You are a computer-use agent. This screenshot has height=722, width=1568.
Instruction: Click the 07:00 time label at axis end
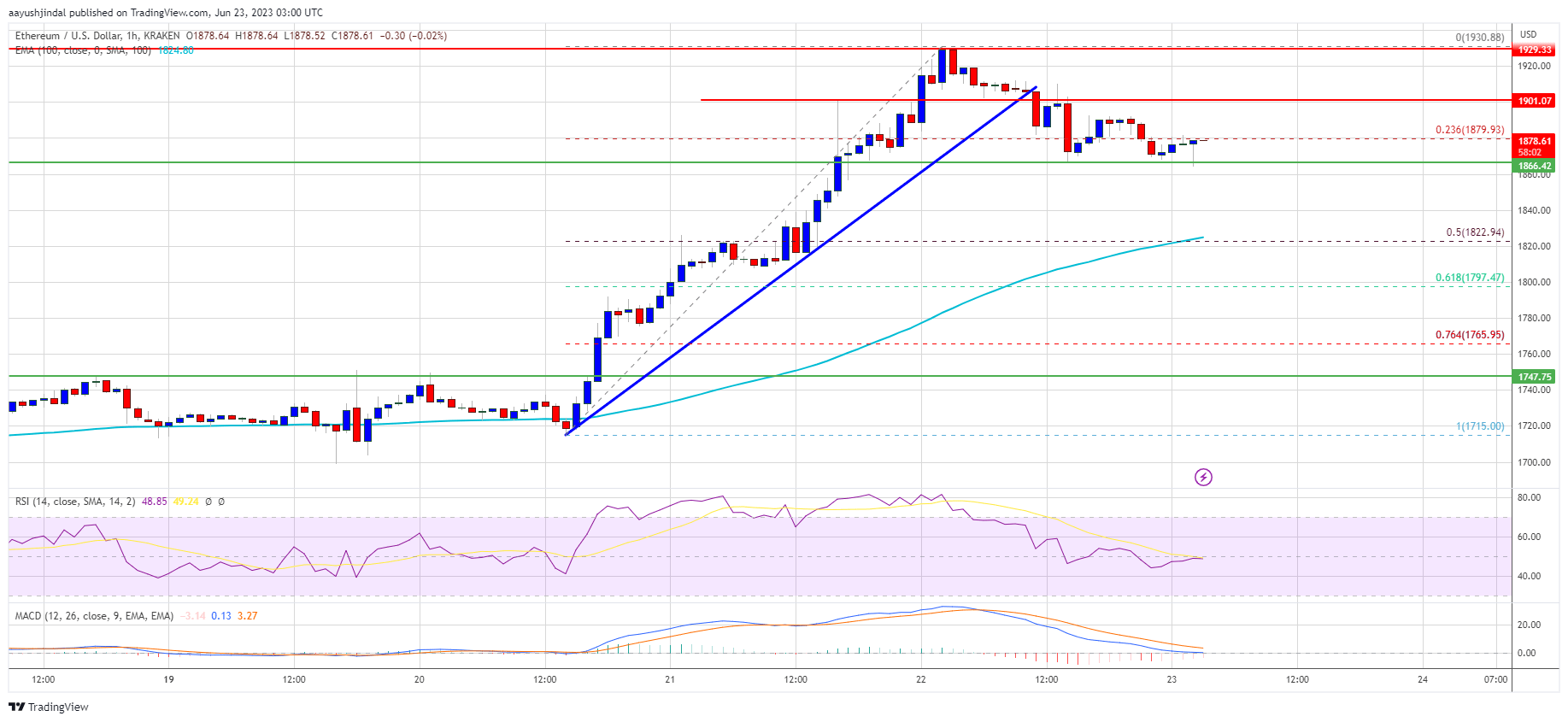pyautogui.click(x=1495, y=680)
